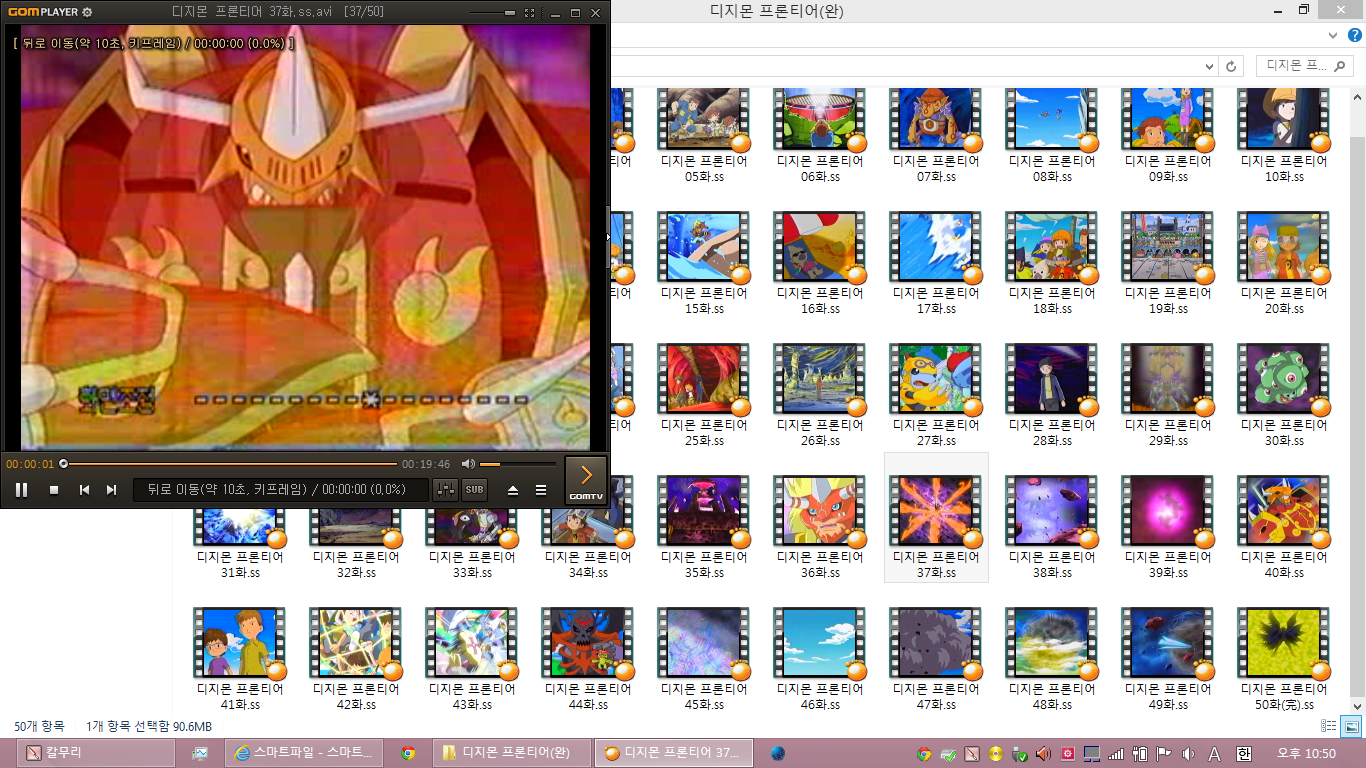Click system tray volume speaker icon
The image size is (1366, 768).
click(1189, 754)
